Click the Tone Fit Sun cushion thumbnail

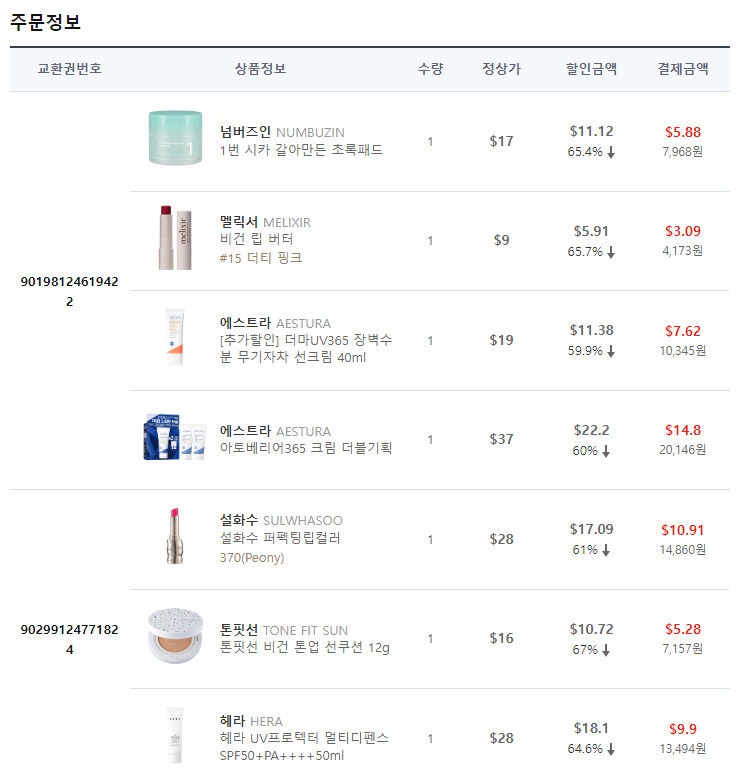[x=175, y=637]
